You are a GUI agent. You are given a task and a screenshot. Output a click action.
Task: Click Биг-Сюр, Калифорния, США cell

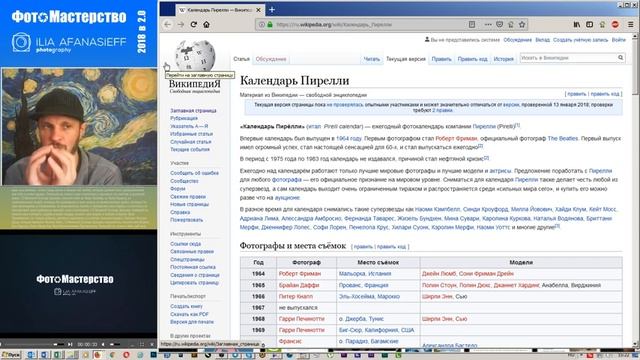coord(376,330)
